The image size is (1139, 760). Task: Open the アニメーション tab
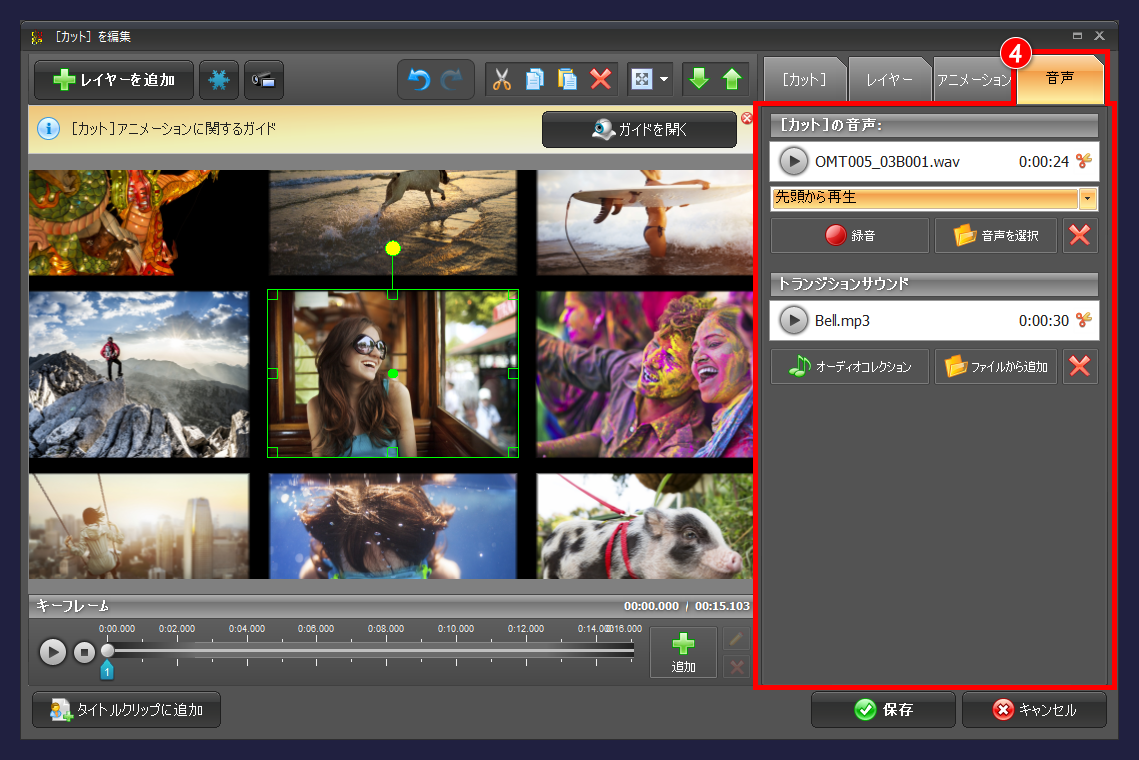(x=972, y=80)
